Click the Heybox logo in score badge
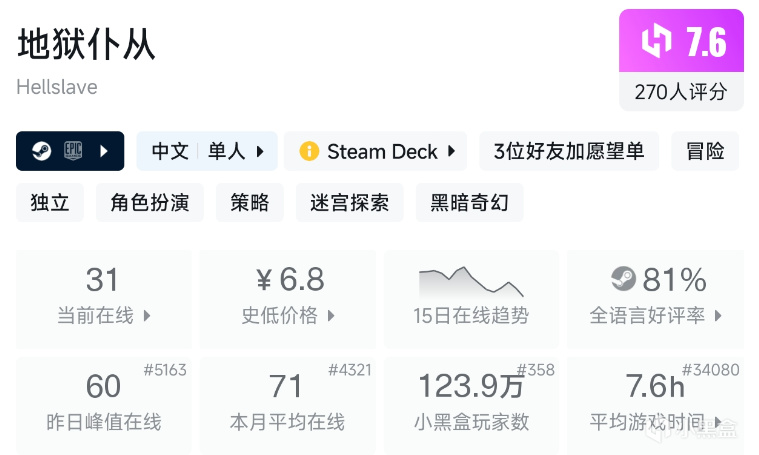 click(656, 41)
